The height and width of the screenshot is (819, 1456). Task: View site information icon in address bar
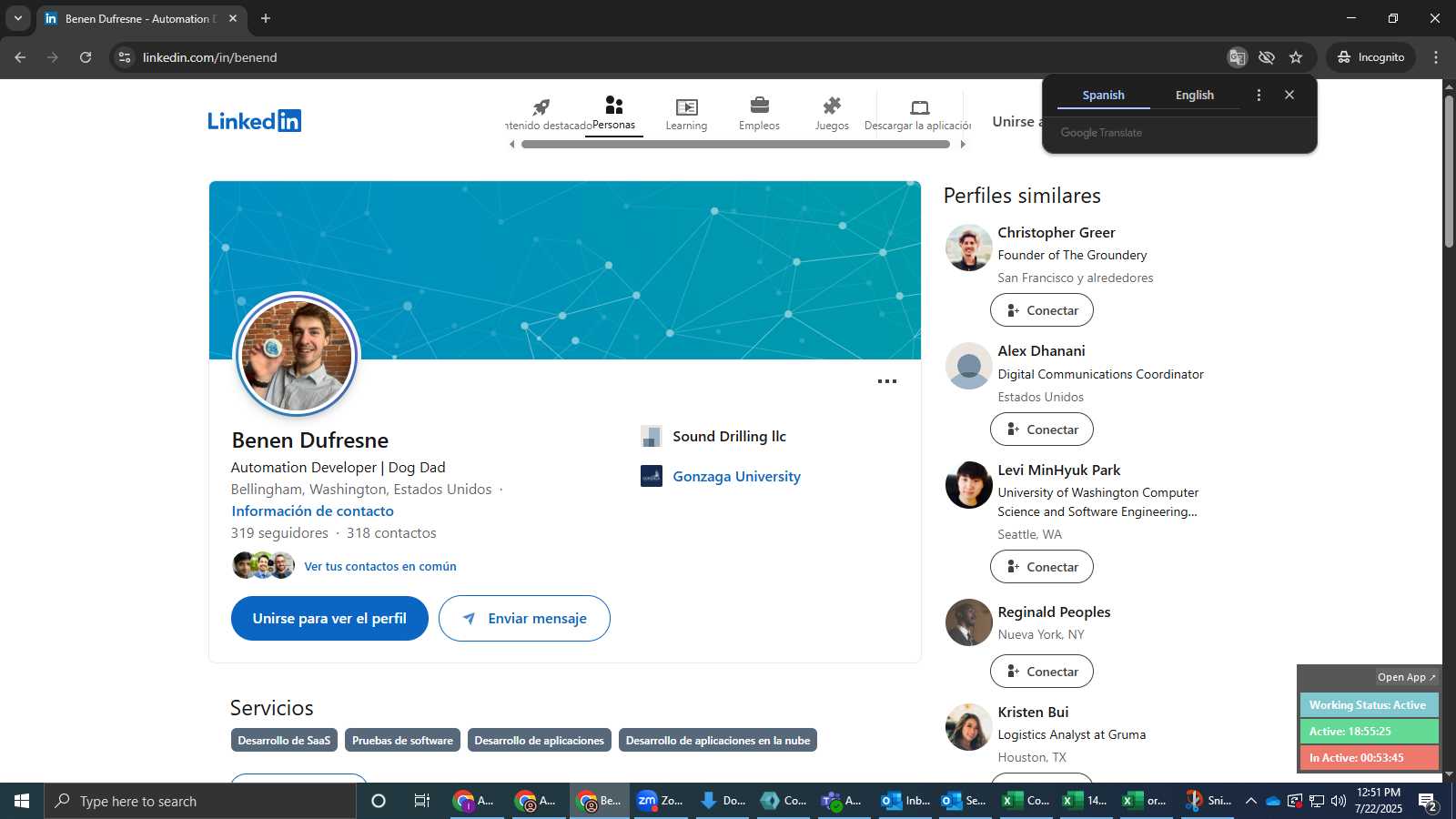point(125,57)
